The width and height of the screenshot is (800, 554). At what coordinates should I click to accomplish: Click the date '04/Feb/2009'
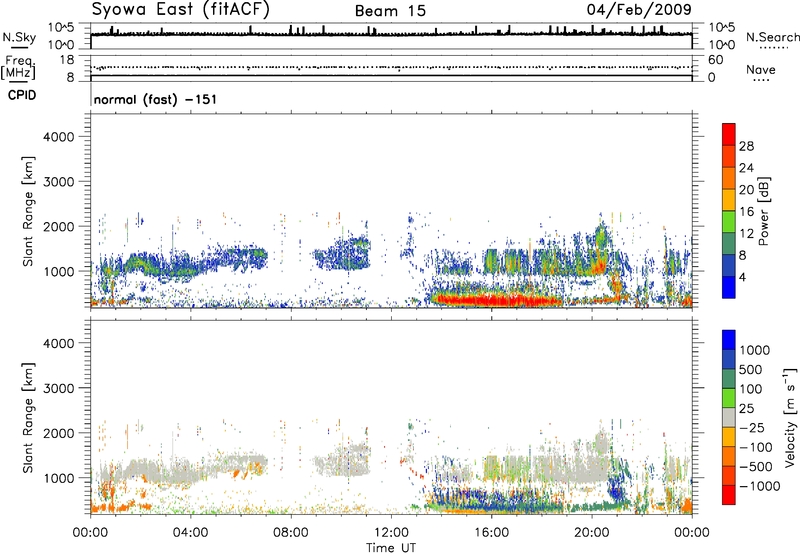coord(639,10)
